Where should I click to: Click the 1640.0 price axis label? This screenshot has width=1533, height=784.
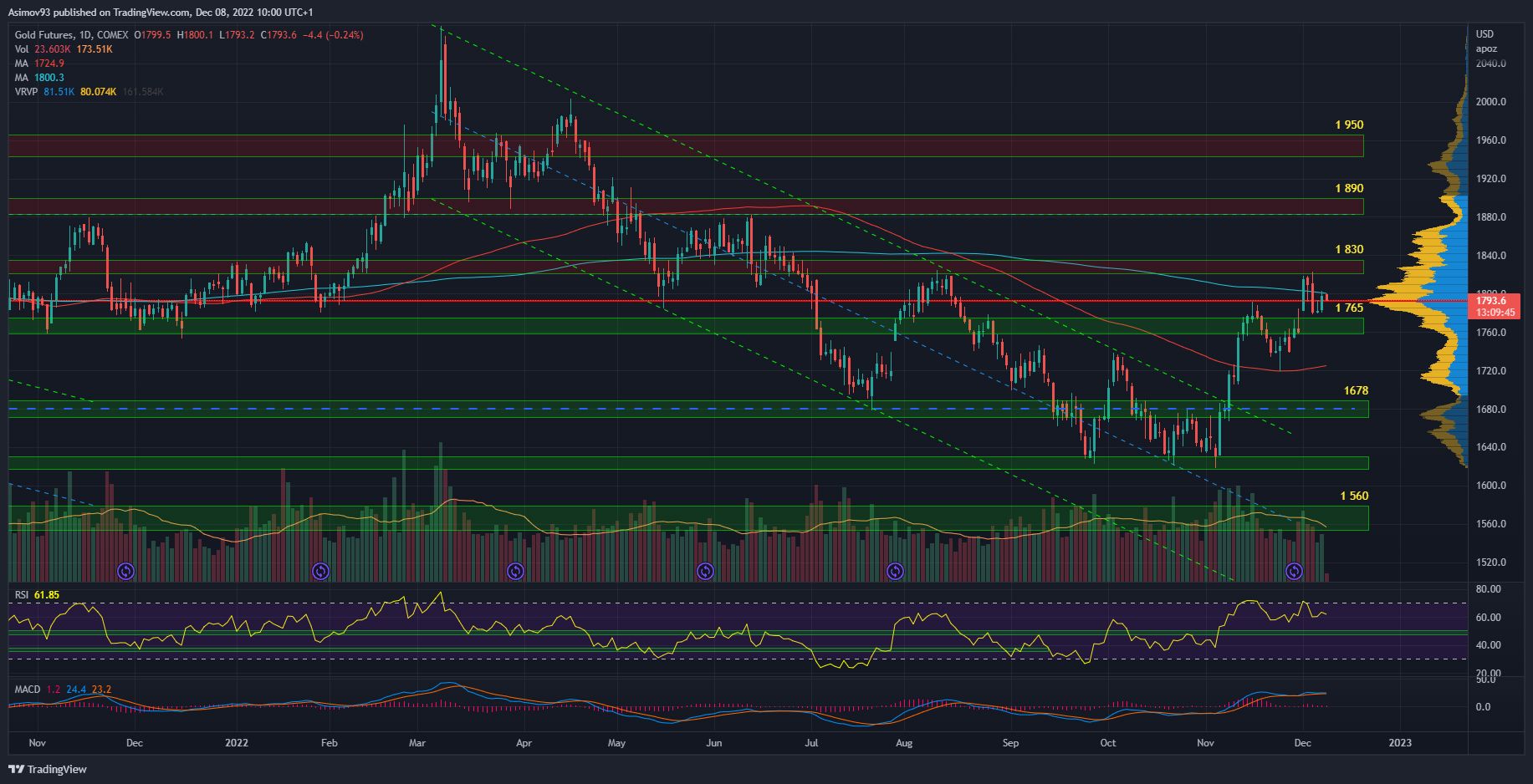click(x=1491, y=447)
